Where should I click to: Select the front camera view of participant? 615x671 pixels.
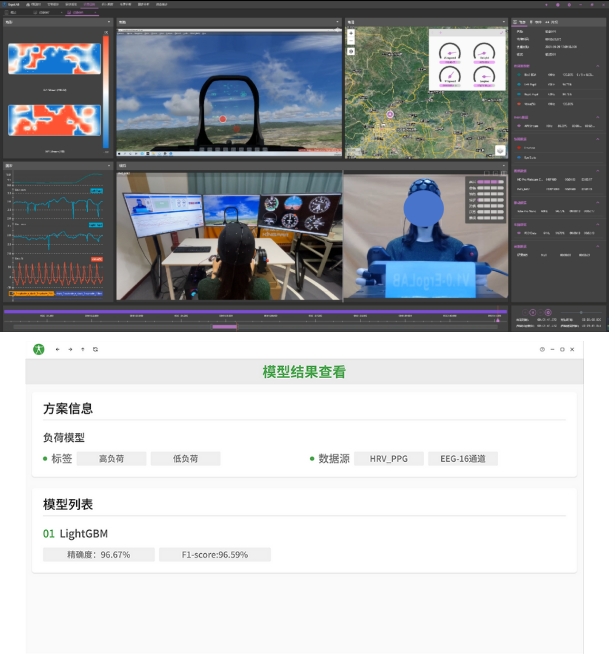pos(426,236)
